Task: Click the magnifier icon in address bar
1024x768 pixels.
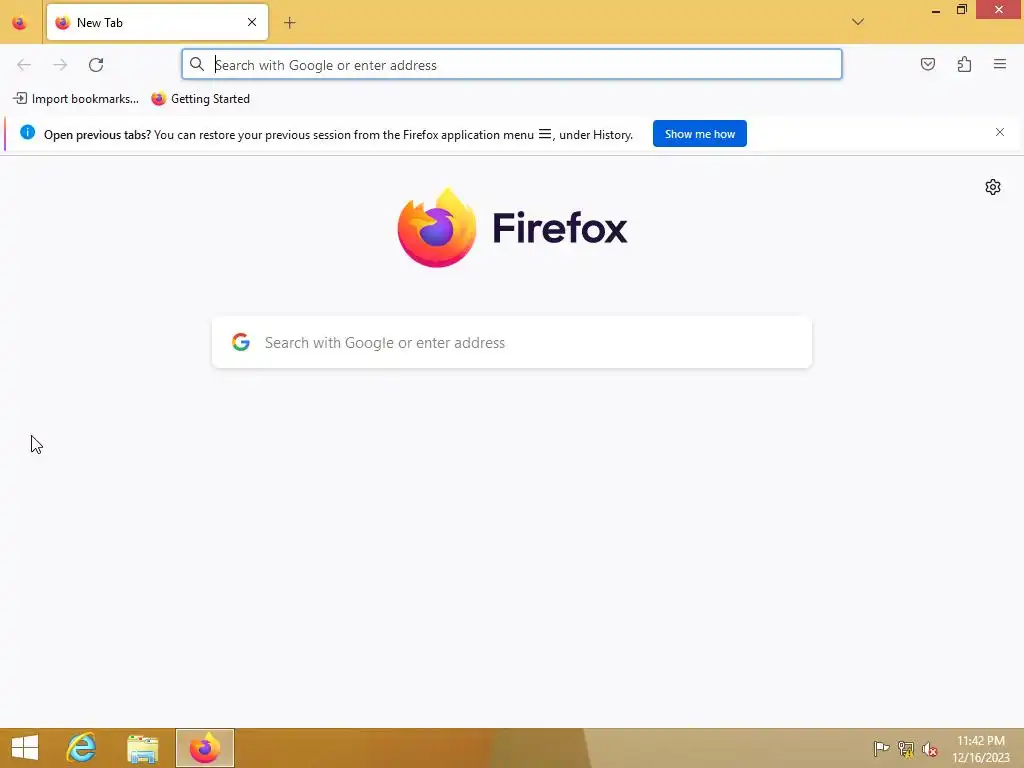Action: 197,64
